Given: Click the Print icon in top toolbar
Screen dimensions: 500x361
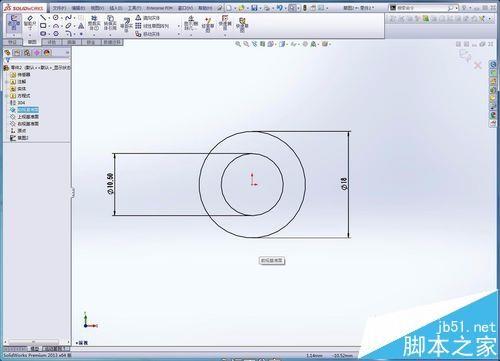Looking at the screenshot, I should [267, 7].
